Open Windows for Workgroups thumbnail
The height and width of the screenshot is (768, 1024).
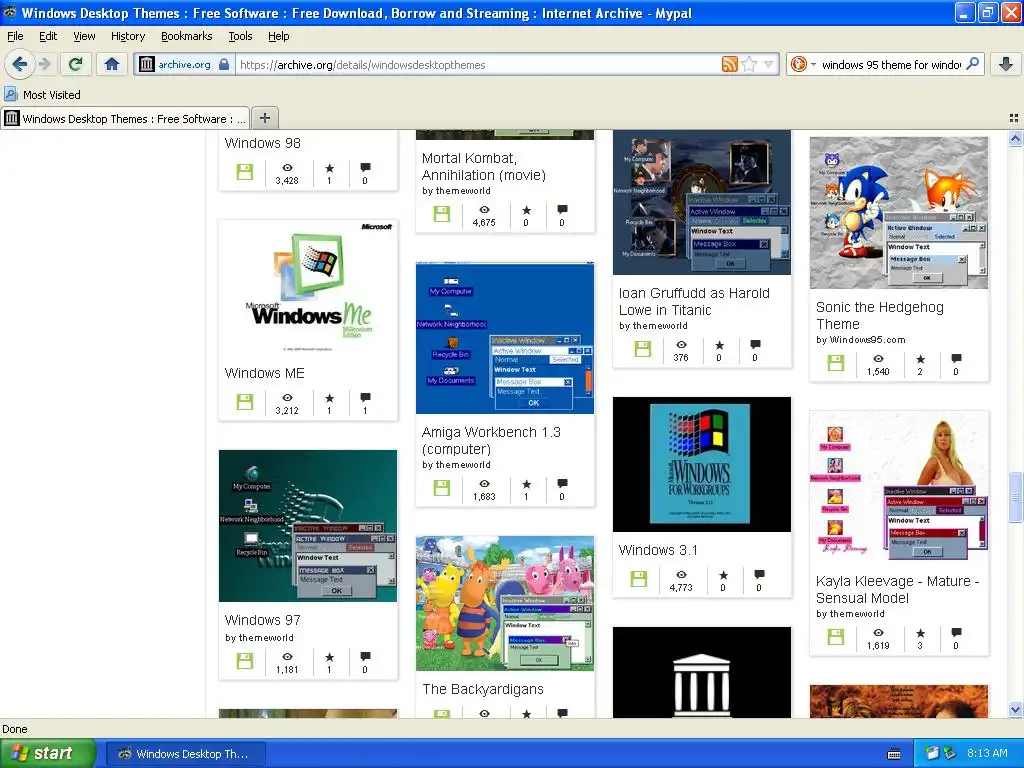[x=702, y=464]
